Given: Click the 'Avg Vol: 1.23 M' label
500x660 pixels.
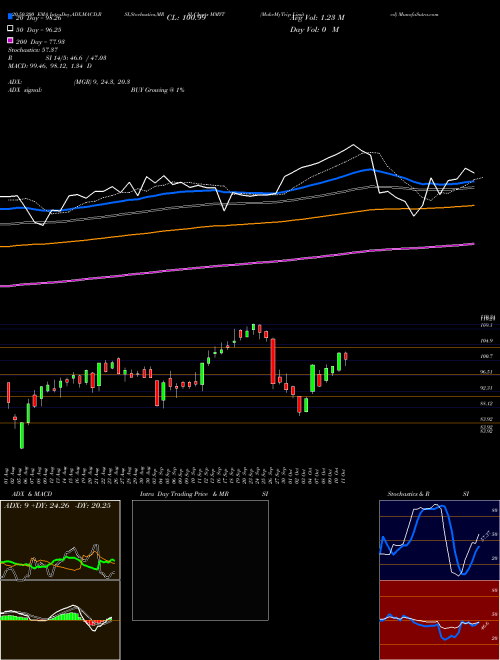Looking at the screenshot, I should (317, 18).
